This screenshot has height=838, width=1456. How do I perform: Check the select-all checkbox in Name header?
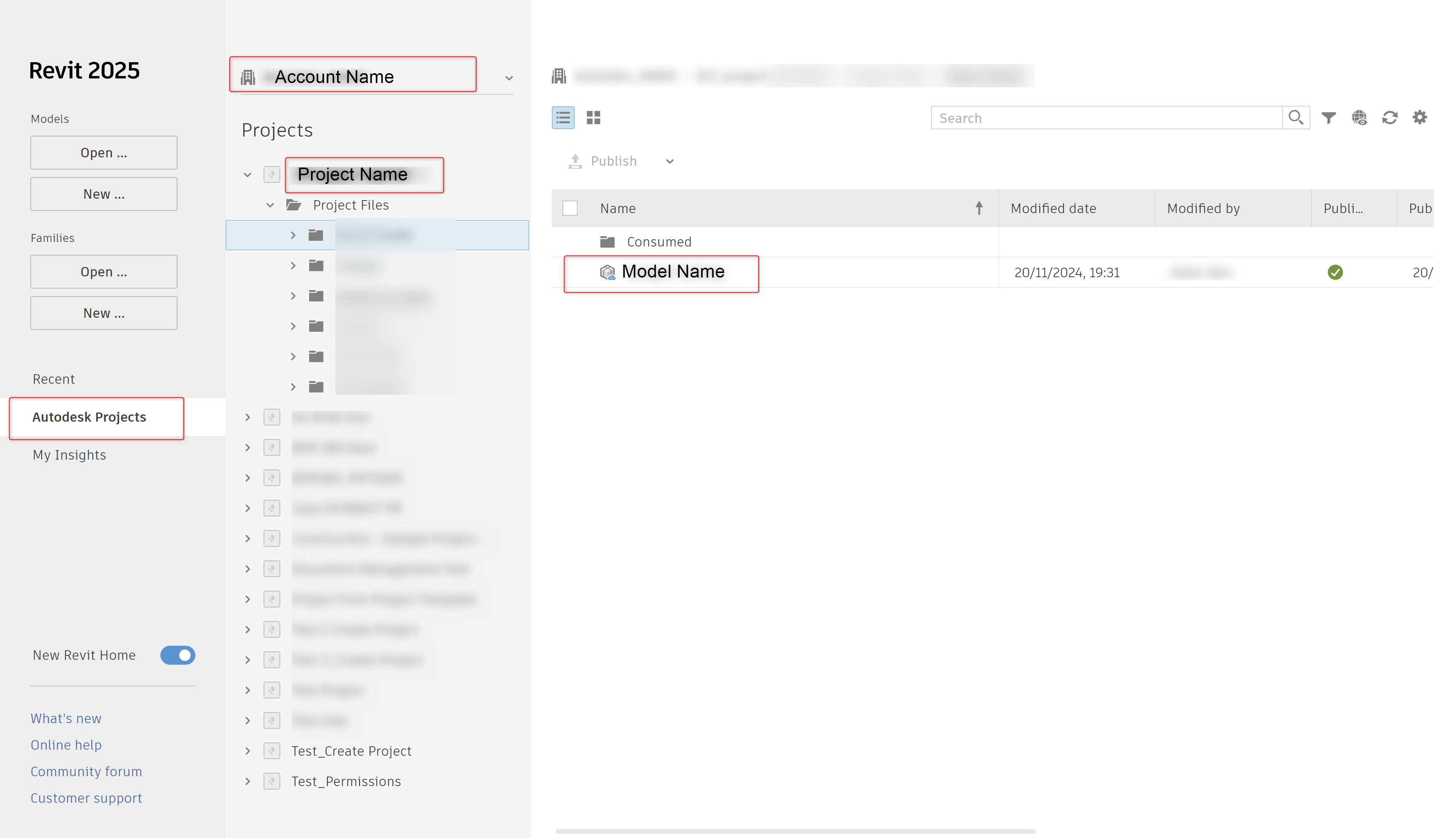tap(570, 208)
